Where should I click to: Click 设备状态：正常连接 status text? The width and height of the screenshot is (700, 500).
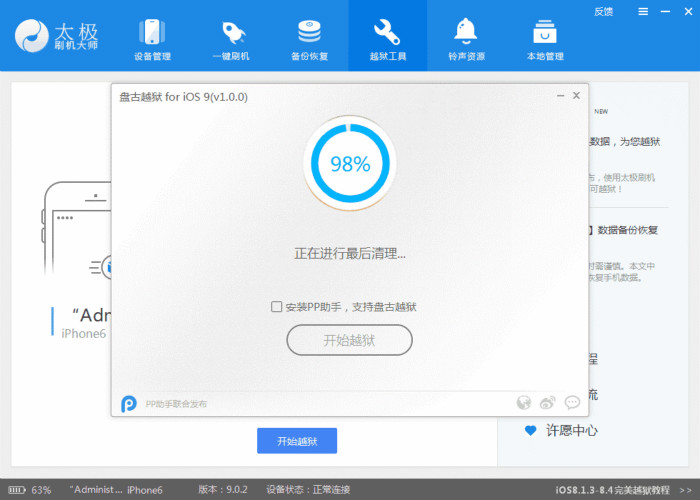[x=308, y=490]
